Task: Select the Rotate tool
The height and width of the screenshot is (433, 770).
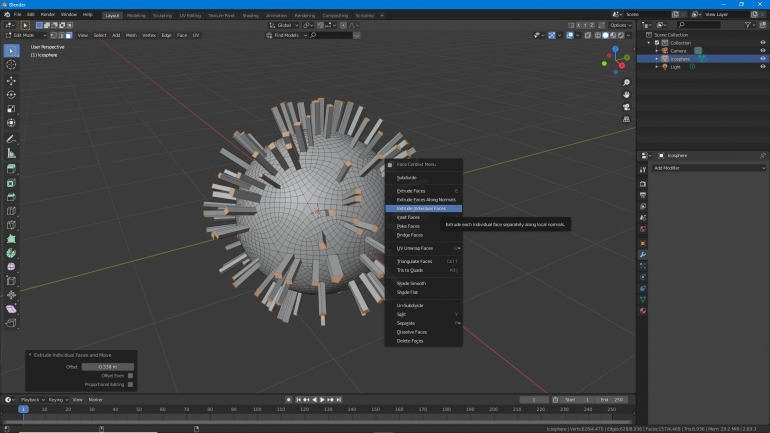Action: (x=11, y=95)
